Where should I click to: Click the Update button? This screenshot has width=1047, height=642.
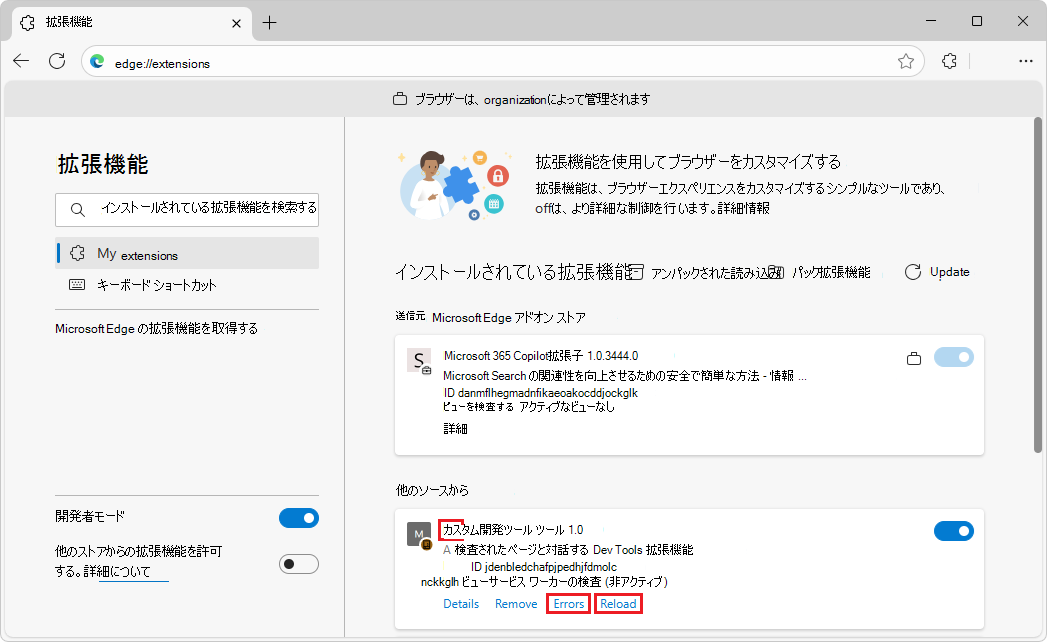(937, 272)
